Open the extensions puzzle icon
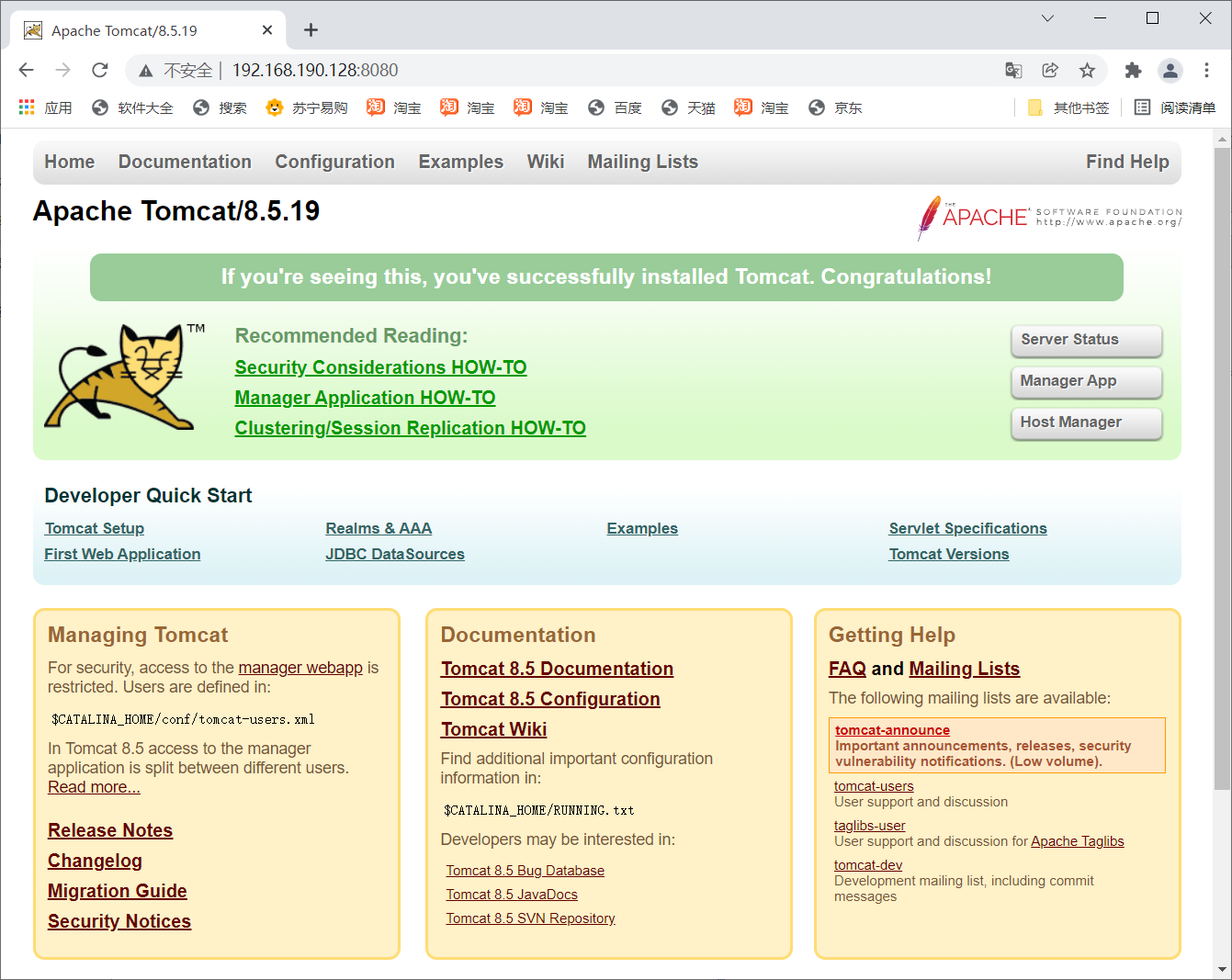The image size is (1232, 980). click(x=1133, y=70)
